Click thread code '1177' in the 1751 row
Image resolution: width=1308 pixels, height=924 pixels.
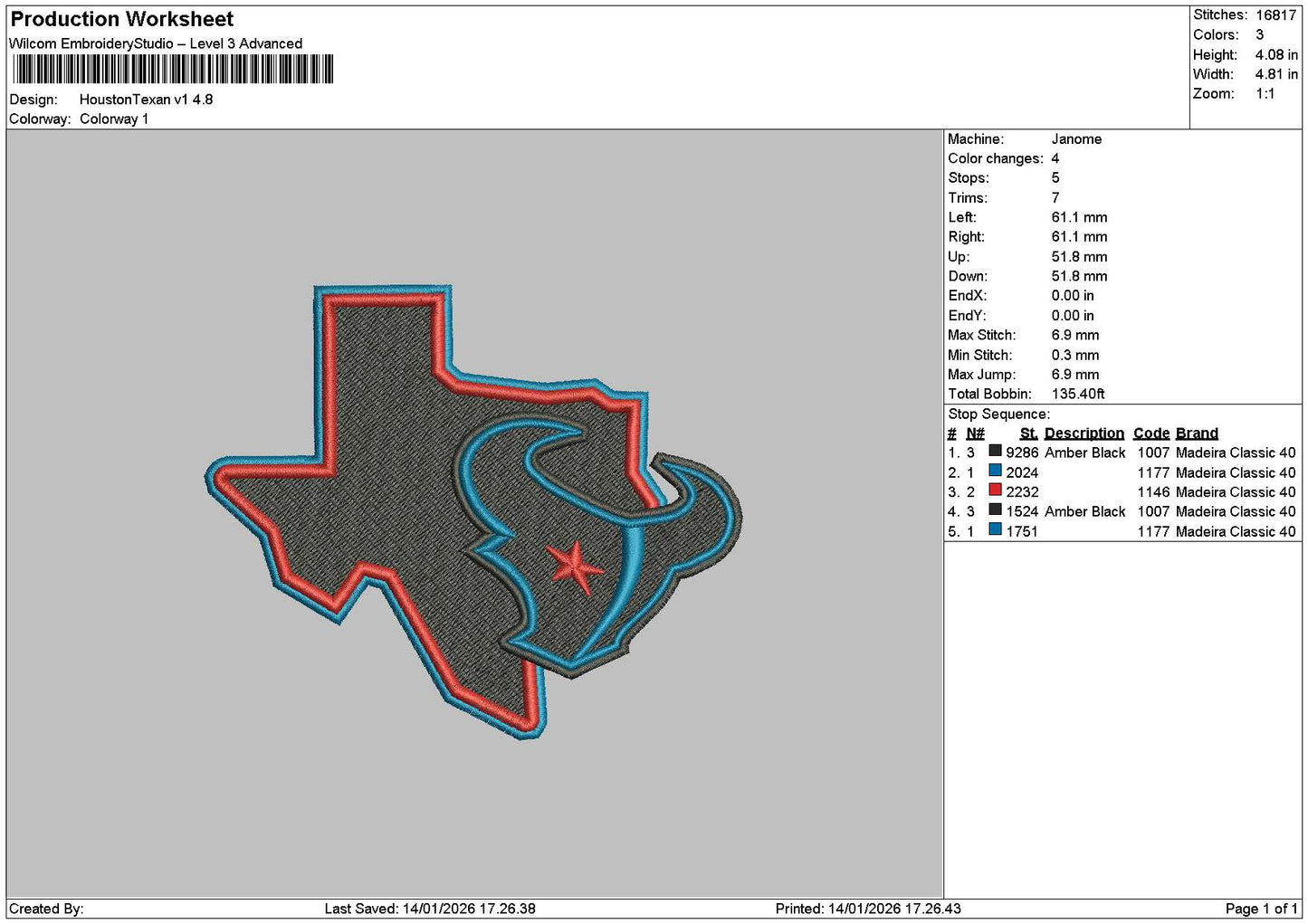(1153, 531)
